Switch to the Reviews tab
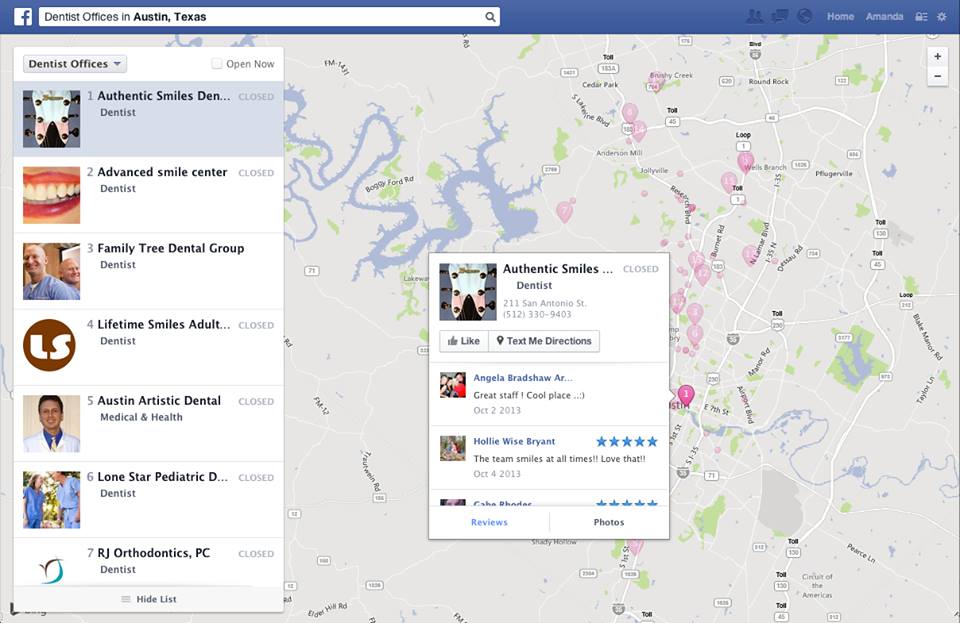The image size is (960, 623). 489,522
